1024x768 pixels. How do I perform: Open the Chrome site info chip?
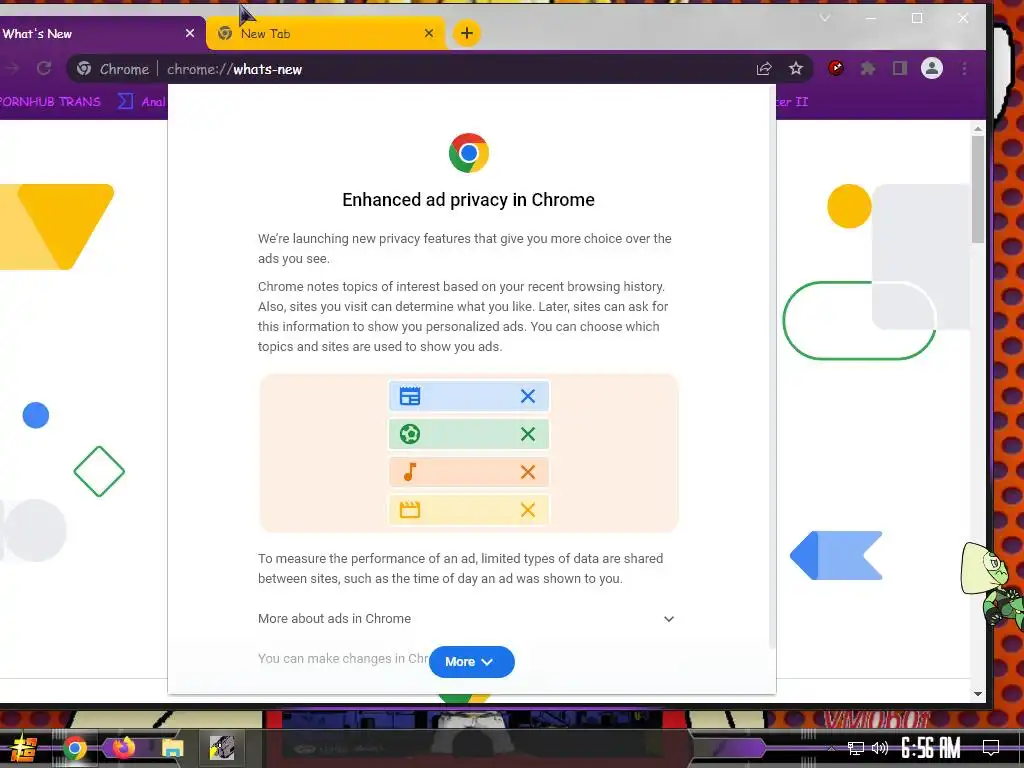[114, 69]
